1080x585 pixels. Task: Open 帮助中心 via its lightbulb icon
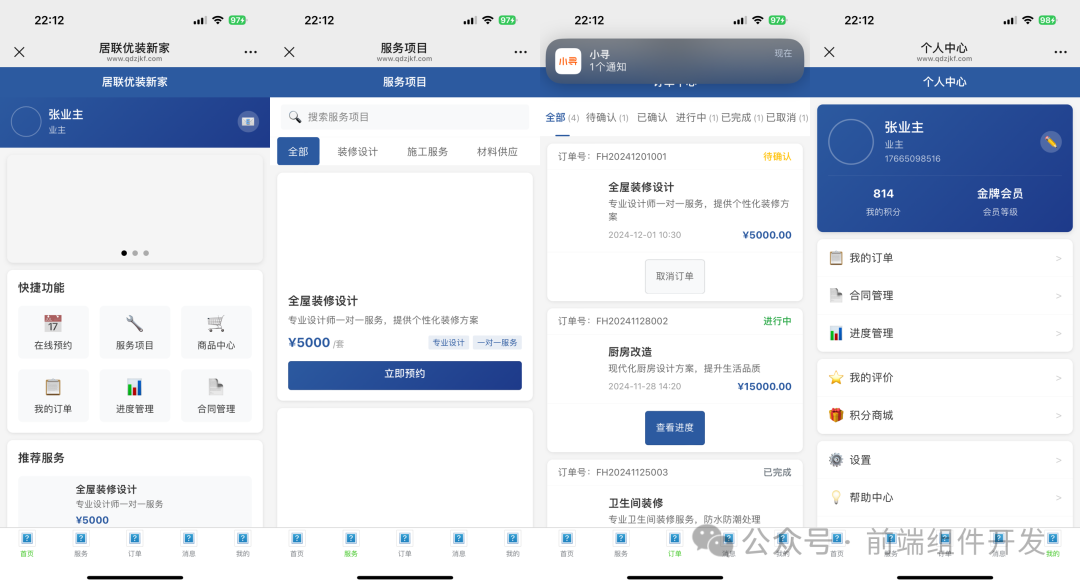[x=836, y=497]
